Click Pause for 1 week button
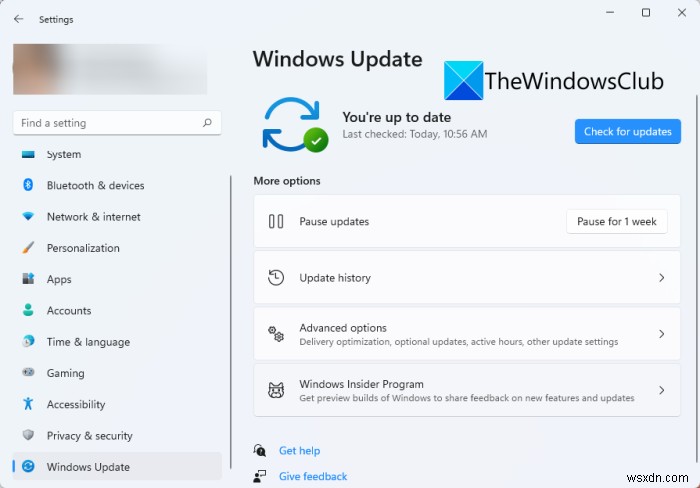The width and height of the screenshot is (700, 488). point(617,221)
